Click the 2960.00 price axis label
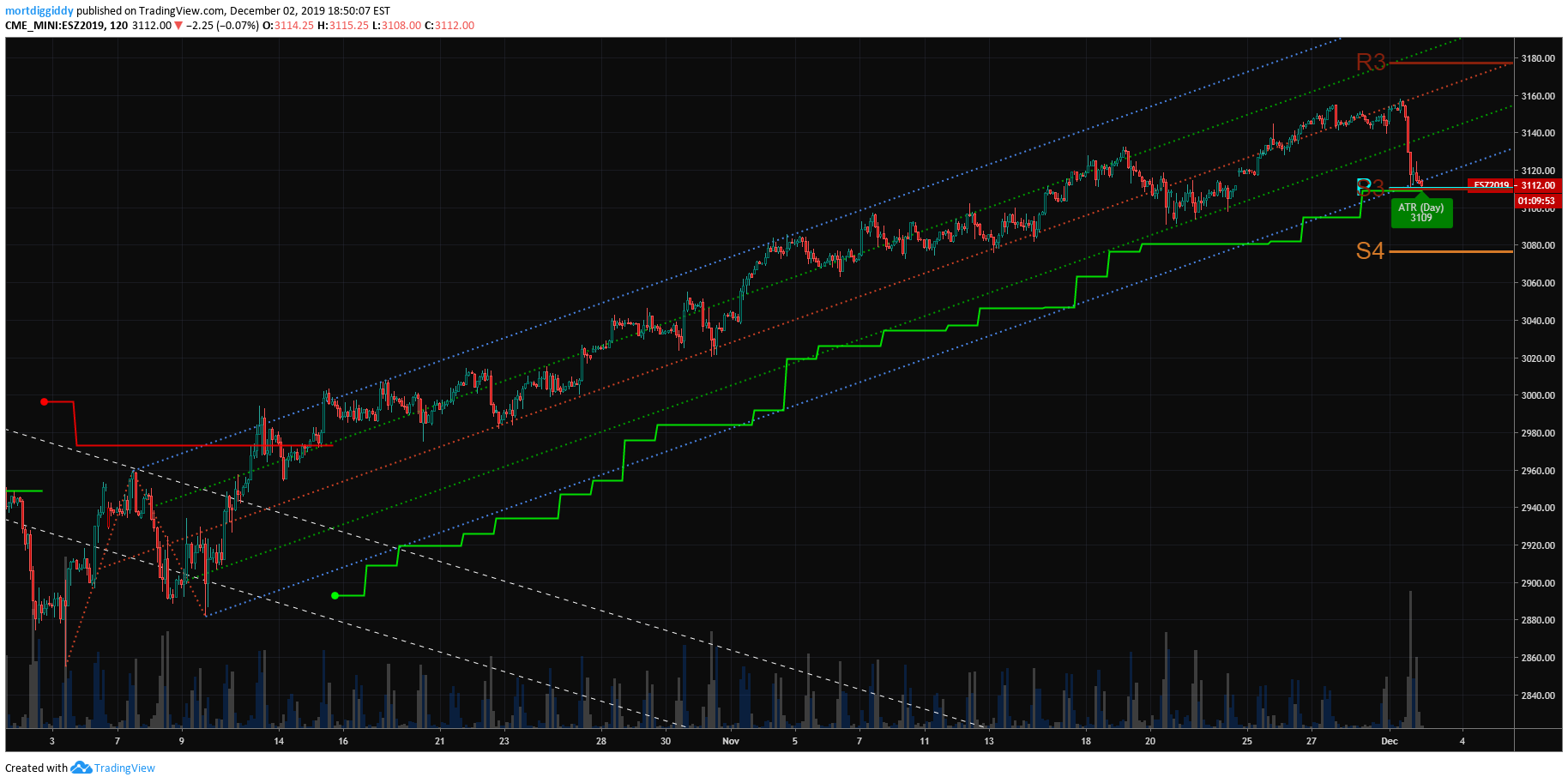The width and height of the screenshot is (1568, 783). tap(1538, 471)
